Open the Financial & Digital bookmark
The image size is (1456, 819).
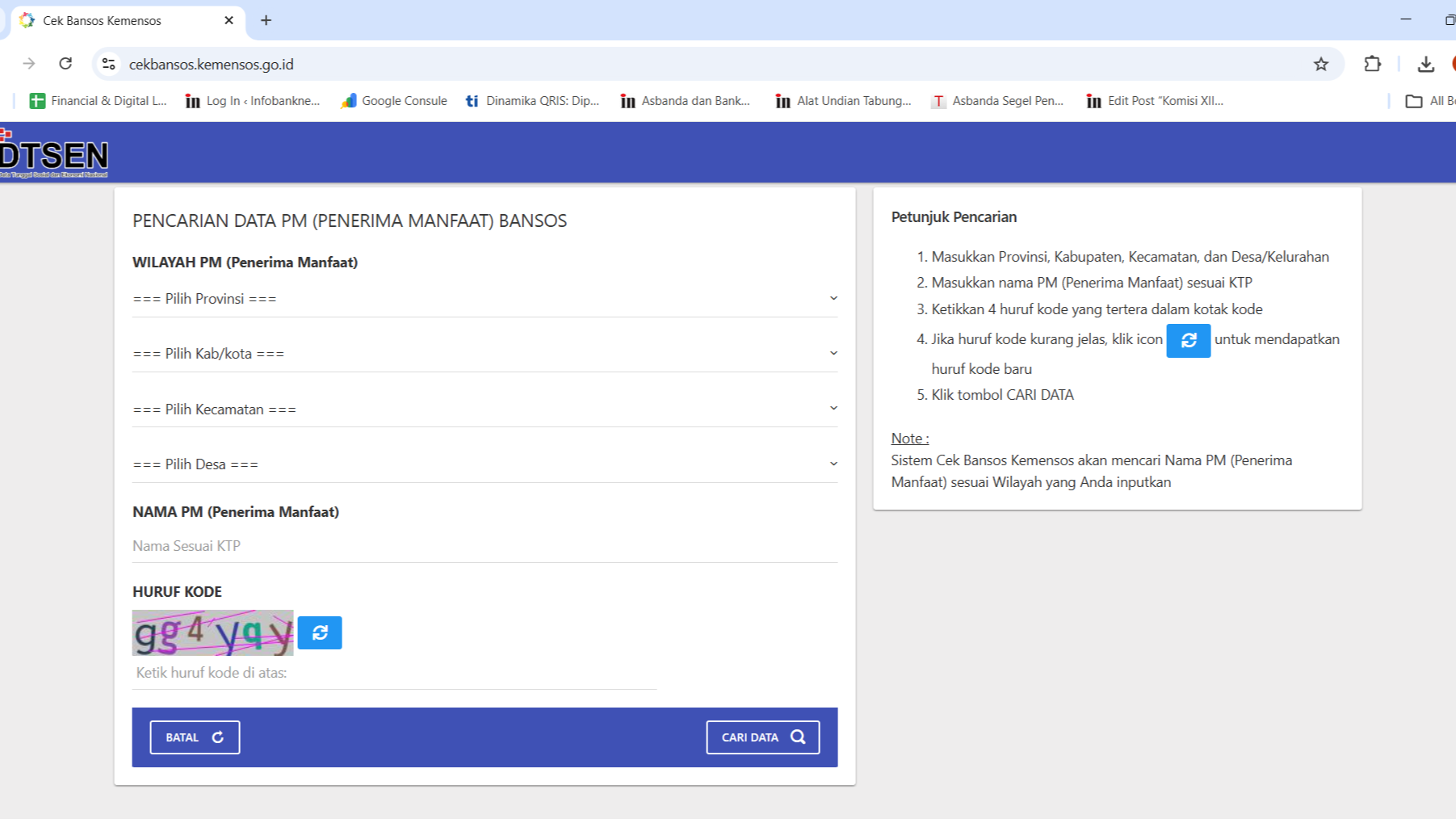[98, 101]
